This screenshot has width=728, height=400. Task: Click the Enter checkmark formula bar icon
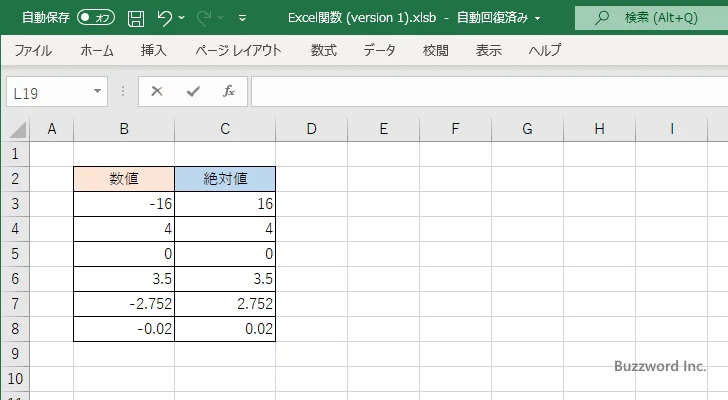(193, 91)
